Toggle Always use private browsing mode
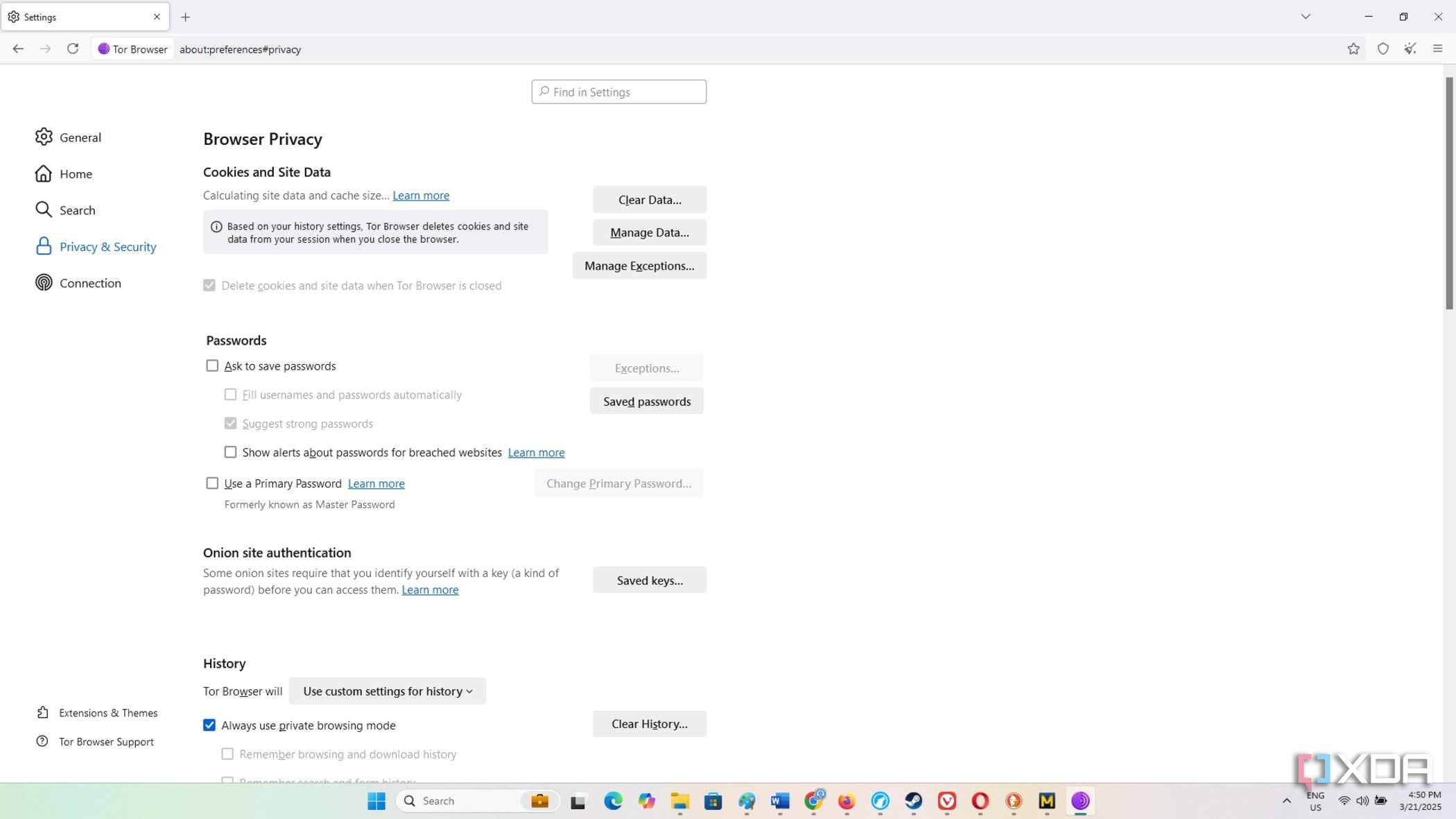Screen dimensions: 1456x819 209,725
